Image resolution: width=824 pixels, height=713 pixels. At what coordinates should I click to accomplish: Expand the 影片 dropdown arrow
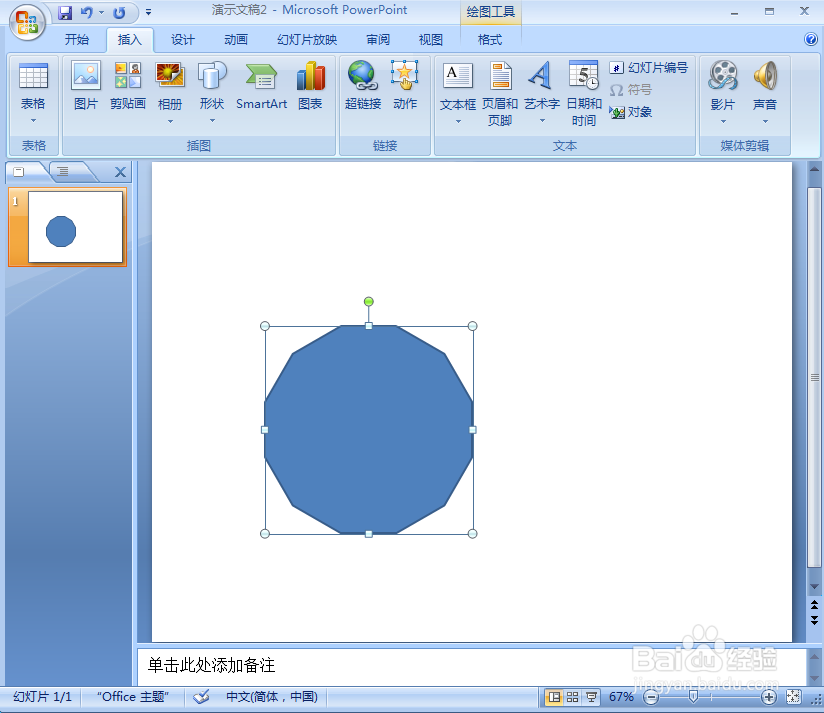[x=723, y=121]
